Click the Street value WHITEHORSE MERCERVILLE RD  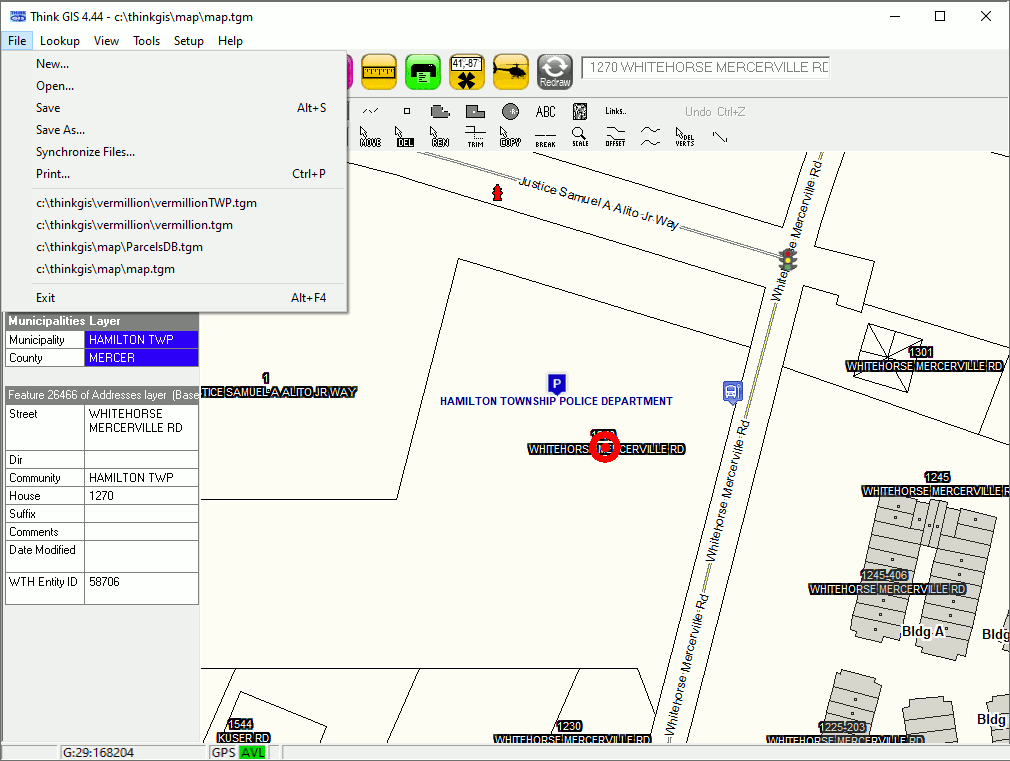141,427
